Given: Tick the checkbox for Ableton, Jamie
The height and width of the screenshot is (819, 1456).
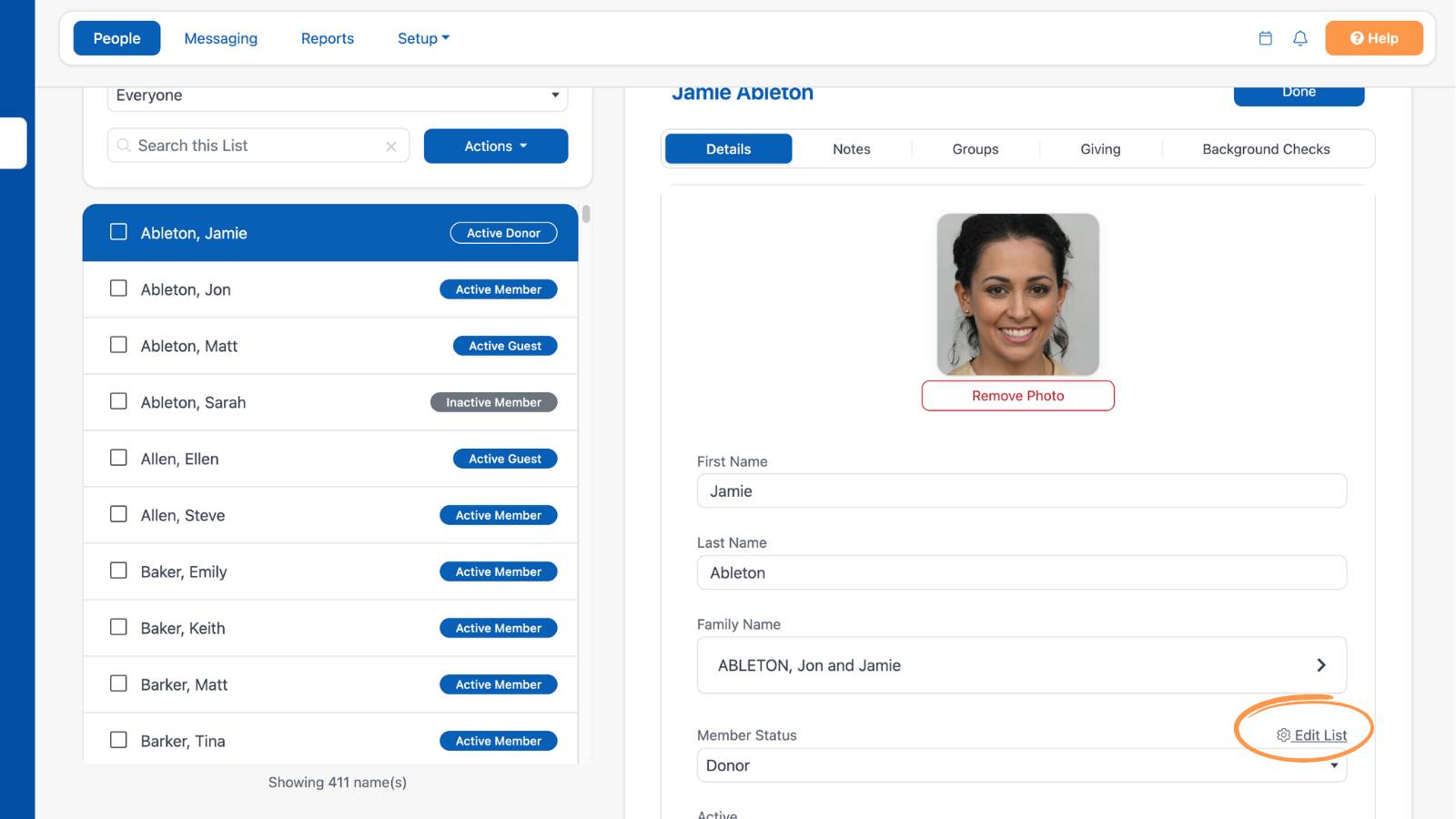Looking at the screenshot, I should [x=118, y=232].
